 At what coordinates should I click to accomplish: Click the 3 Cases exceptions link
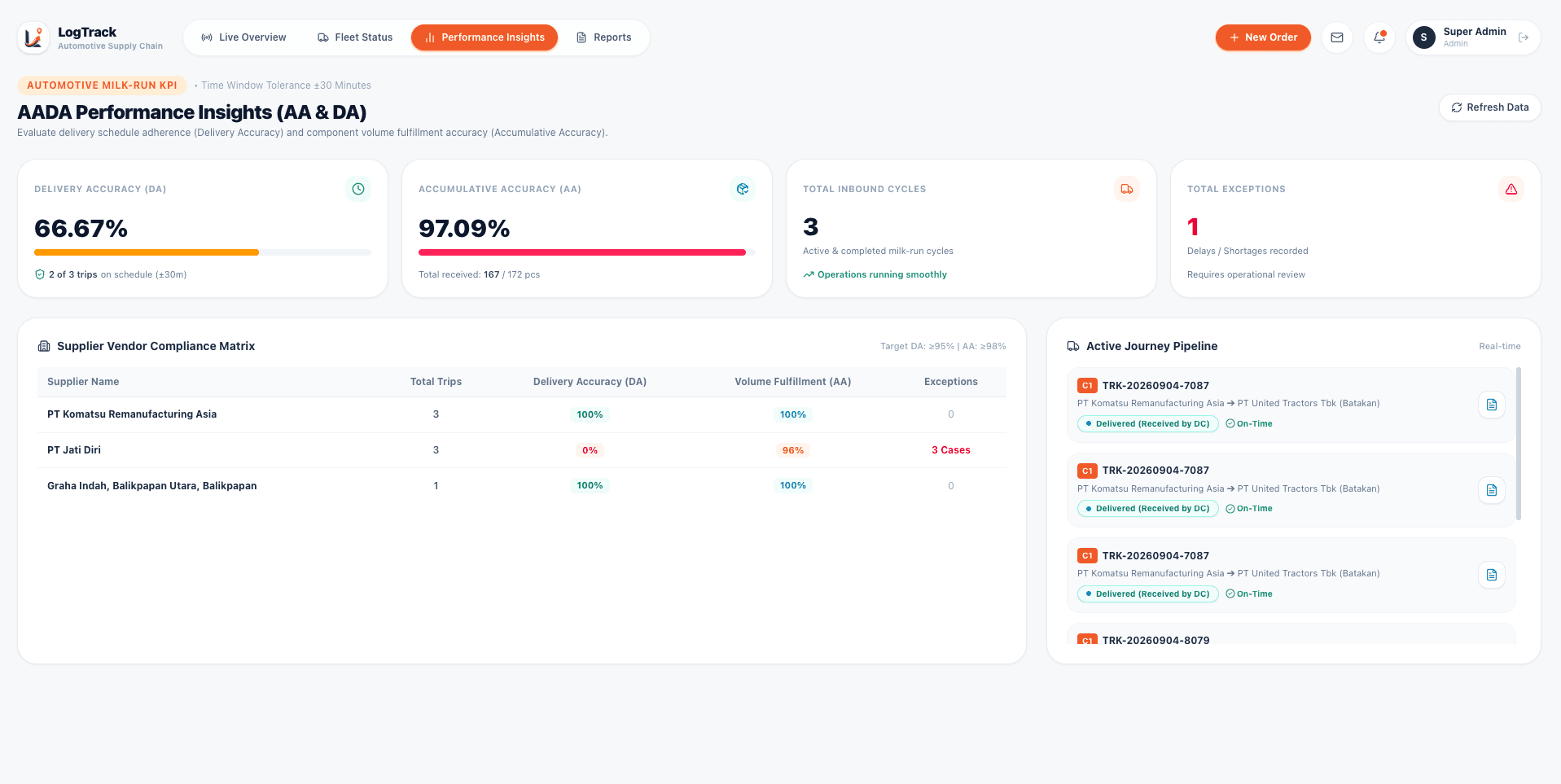(x=951, y=450)
